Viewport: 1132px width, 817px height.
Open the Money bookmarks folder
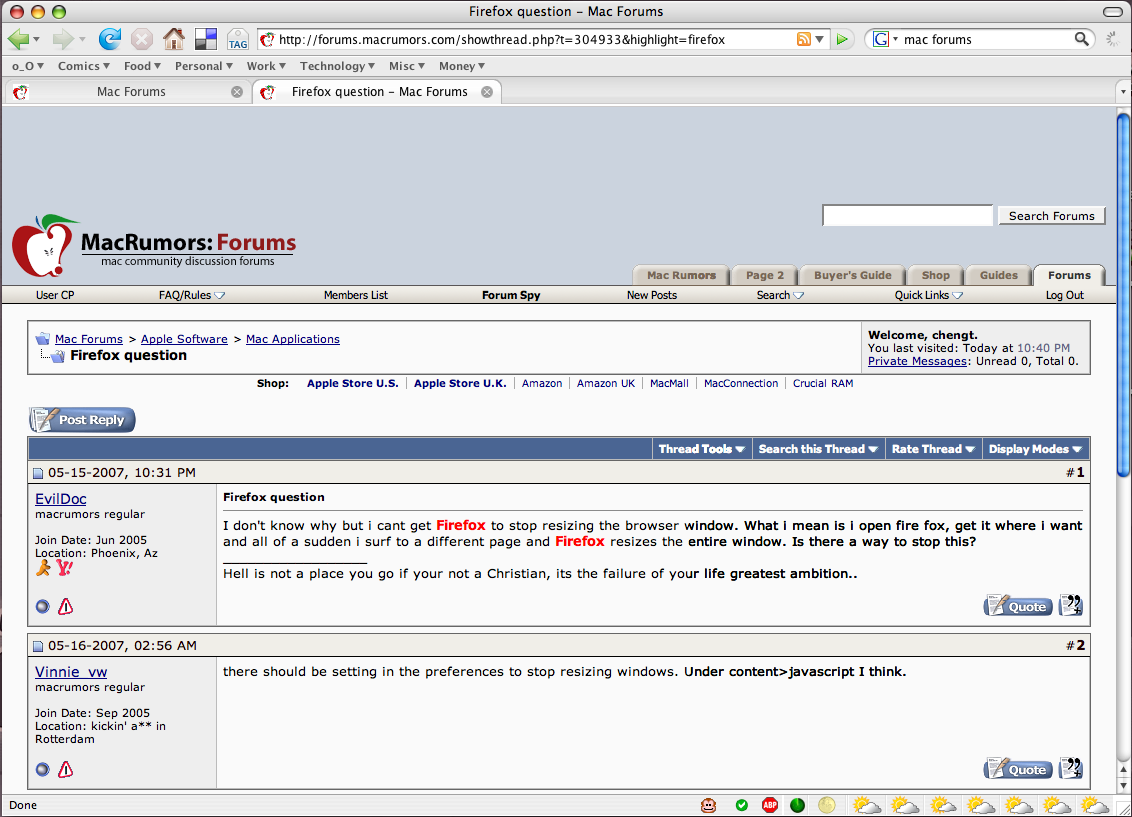tap(461, 66)
